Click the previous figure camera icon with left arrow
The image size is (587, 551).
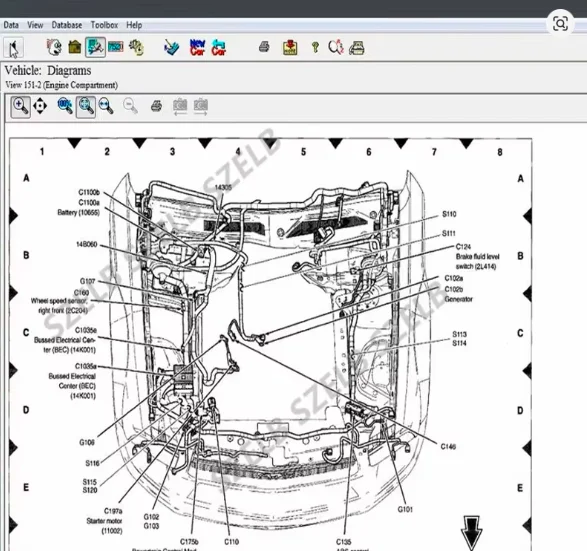pyautogui.click(x=180, y=106)
